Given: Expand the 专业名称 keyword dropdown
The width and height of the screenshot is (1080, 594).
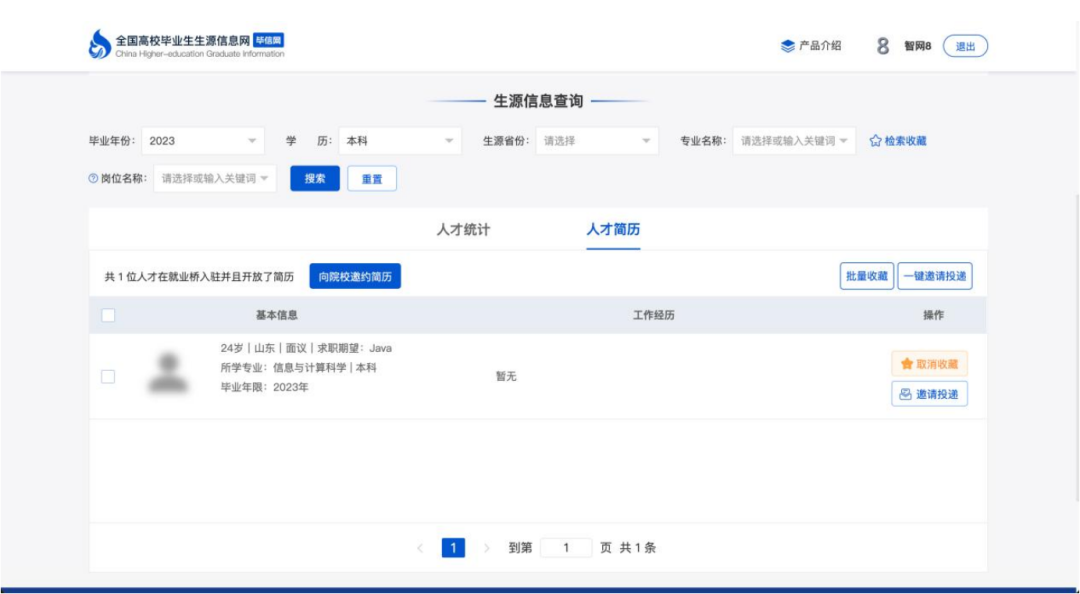Looking at the screenshot, I should 794,141.
